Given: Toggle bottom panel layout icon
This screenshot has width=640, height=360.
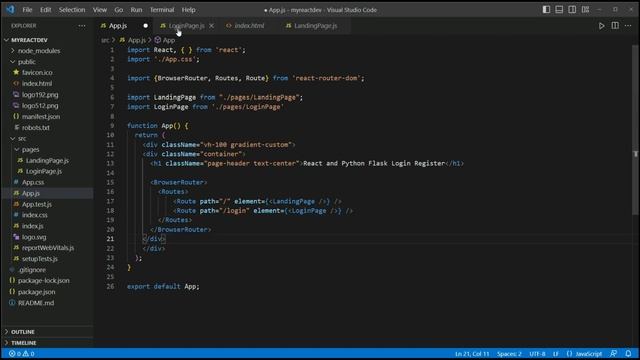Looking at the screenshot, I should coord(559,9).
